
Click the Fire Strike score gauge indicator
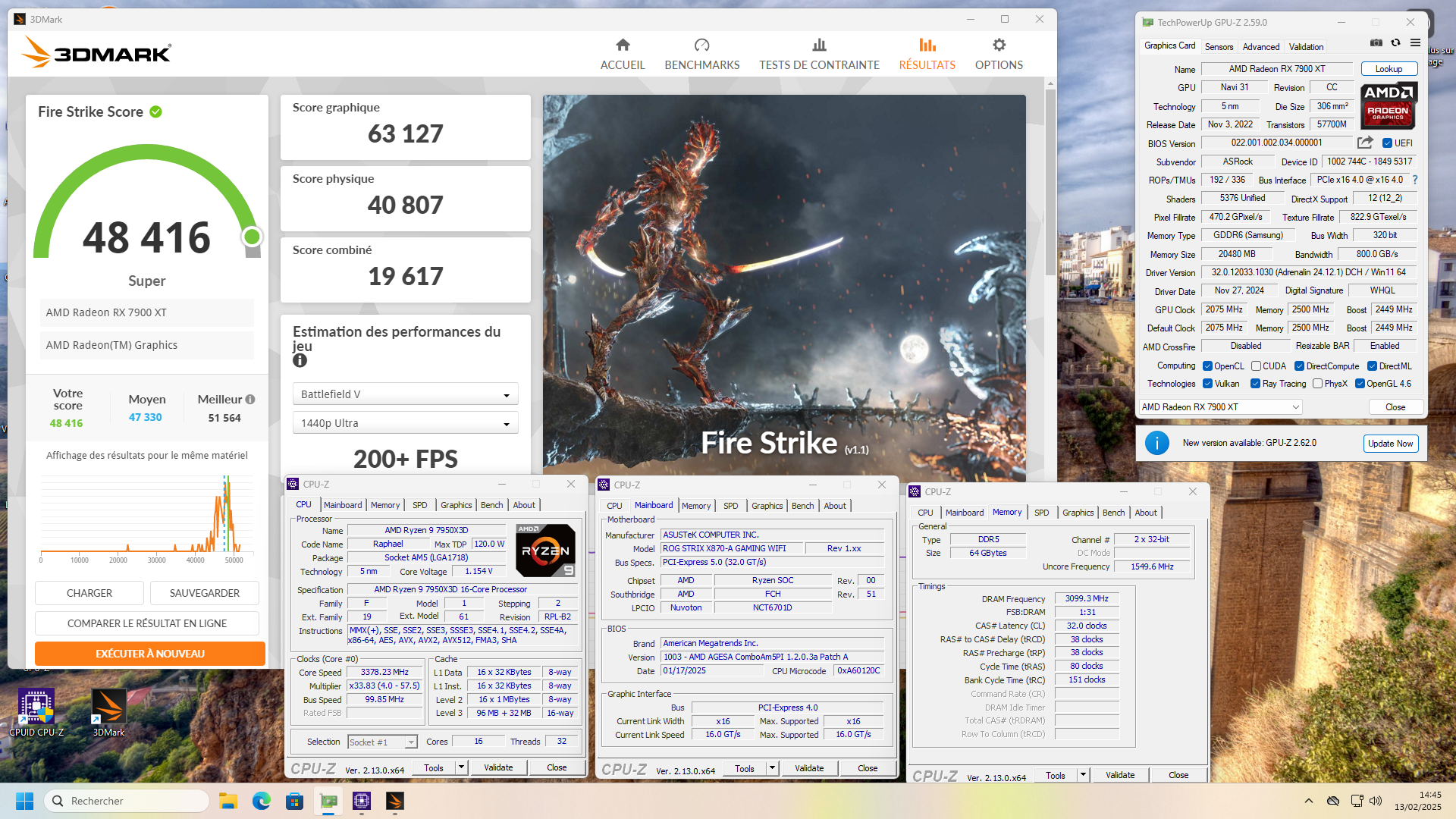(x=252, y=237)
